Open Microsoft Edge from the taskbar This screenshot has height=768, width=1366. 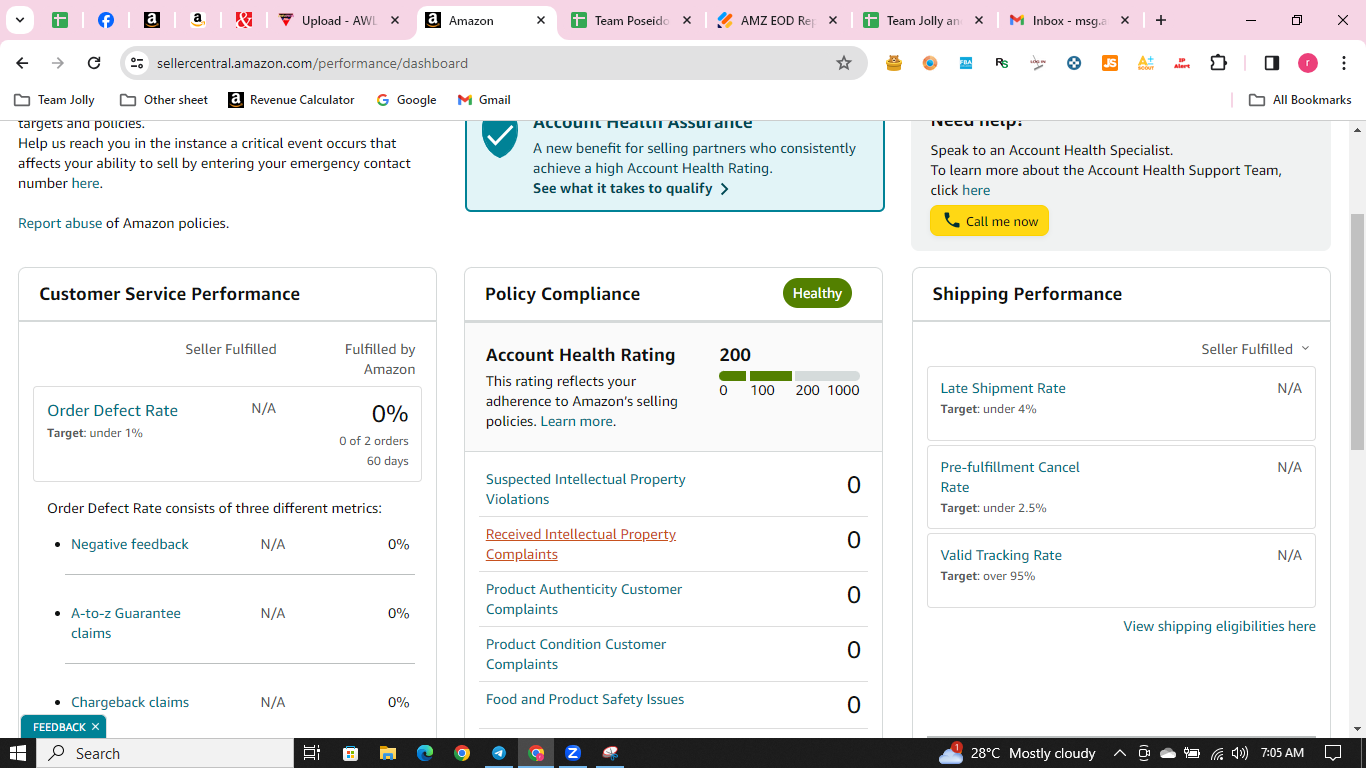tap(424, 753)
